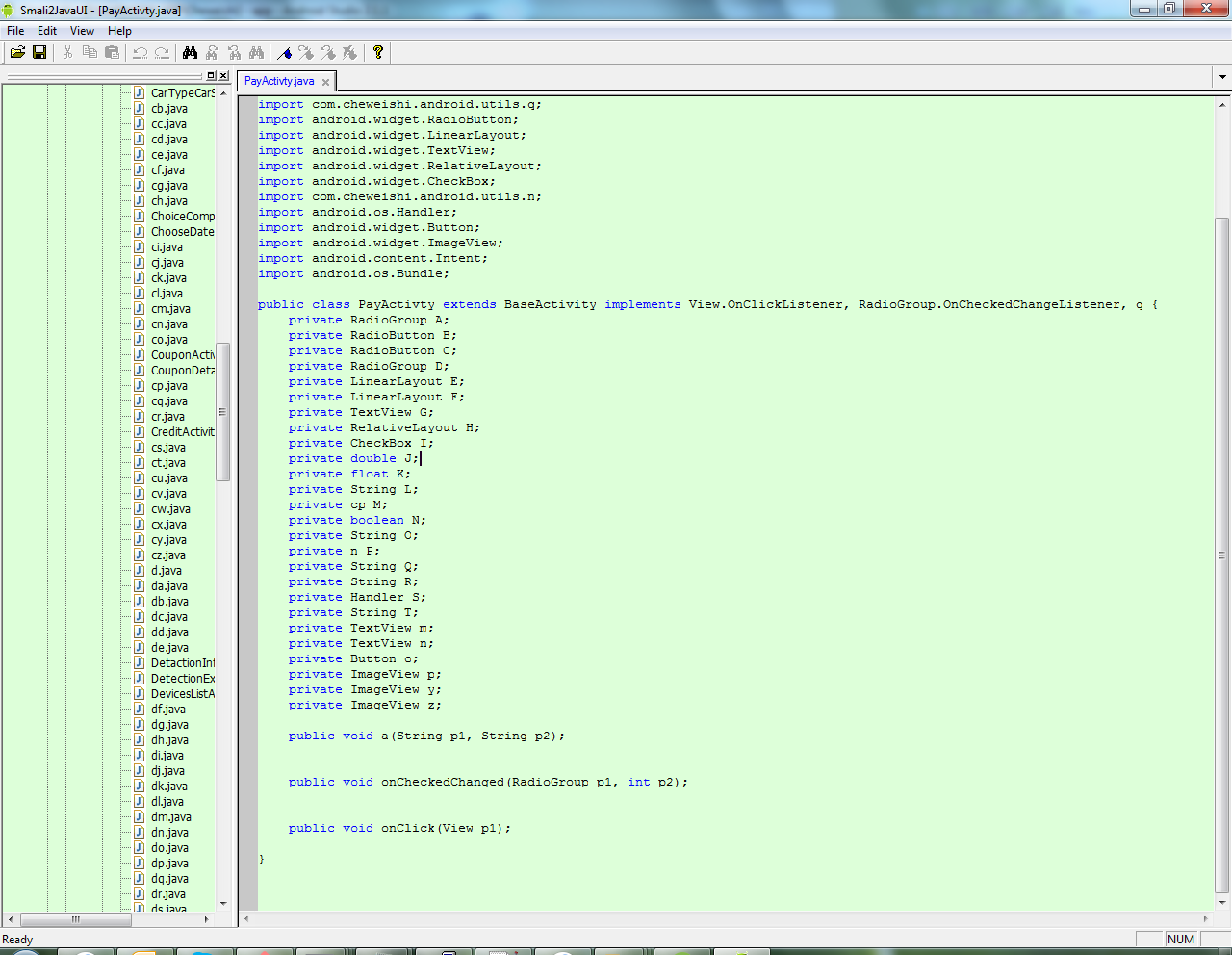The width and height of the screenshot is (1232, 955).
Task: Click the Copy toolbar icon
Action: 90,52
